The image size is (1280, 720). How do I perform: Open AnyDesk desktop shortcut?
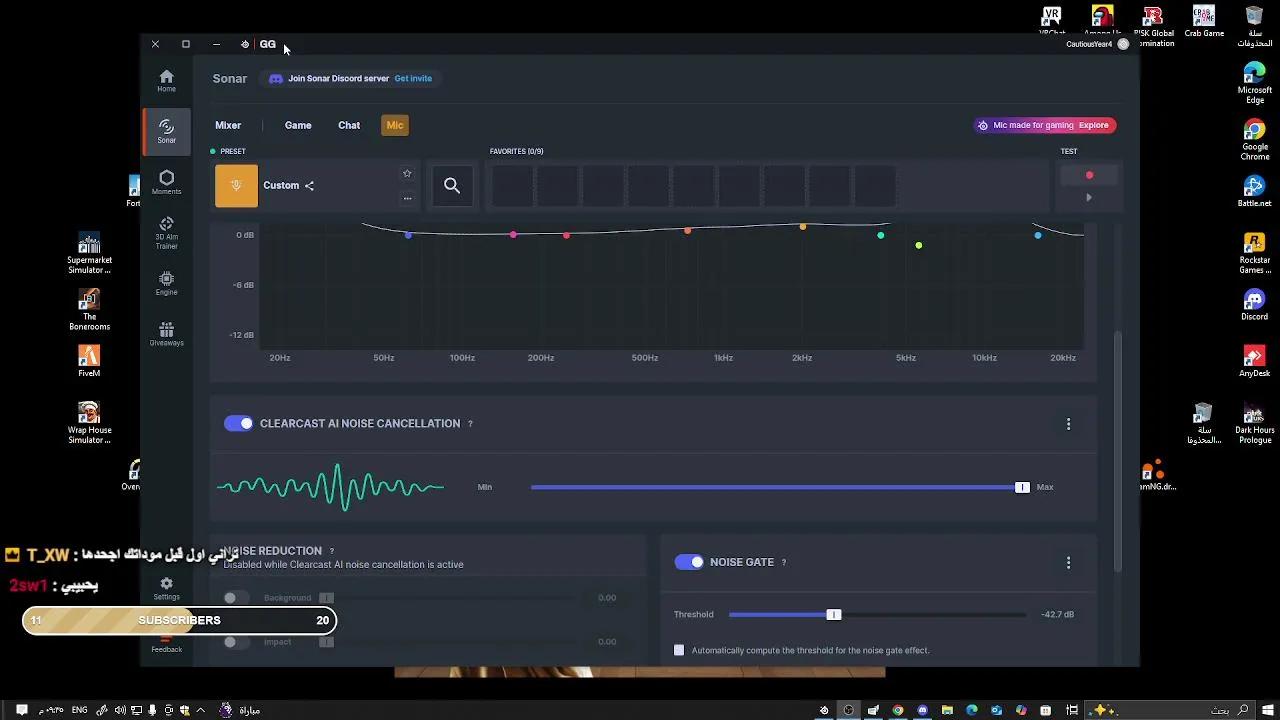point(1254,362)
